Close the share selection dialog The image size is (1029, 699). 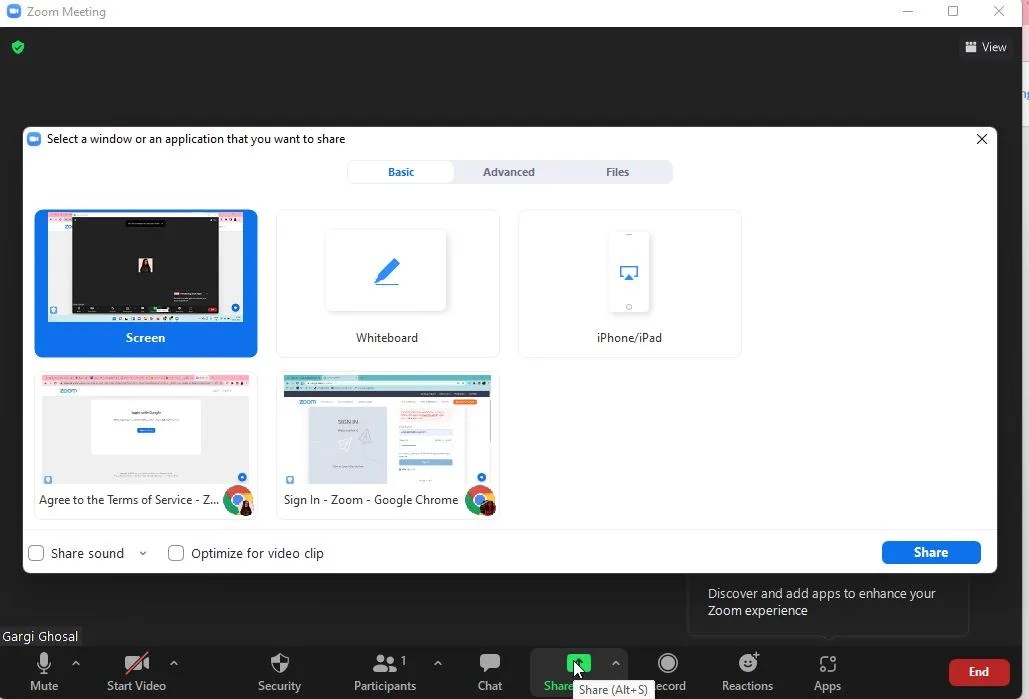pos(982,139)
